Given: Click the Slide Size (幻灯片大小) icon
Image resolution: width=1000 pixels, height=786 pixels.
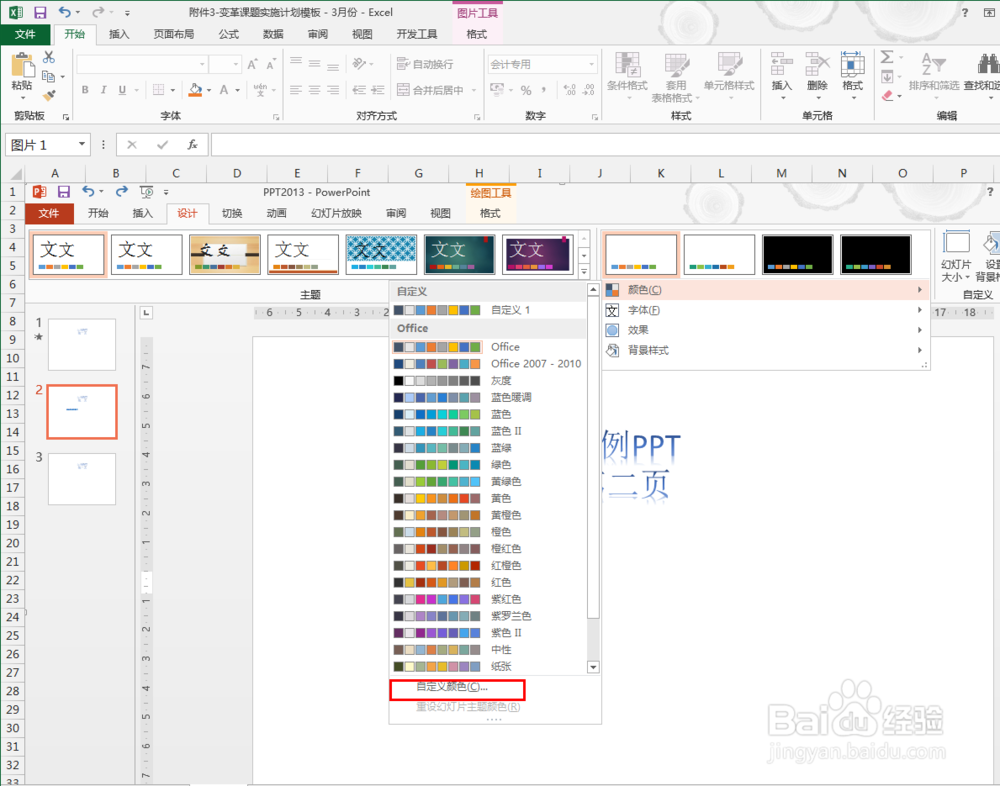Looking at the screenshot, I should coord(955,244).
